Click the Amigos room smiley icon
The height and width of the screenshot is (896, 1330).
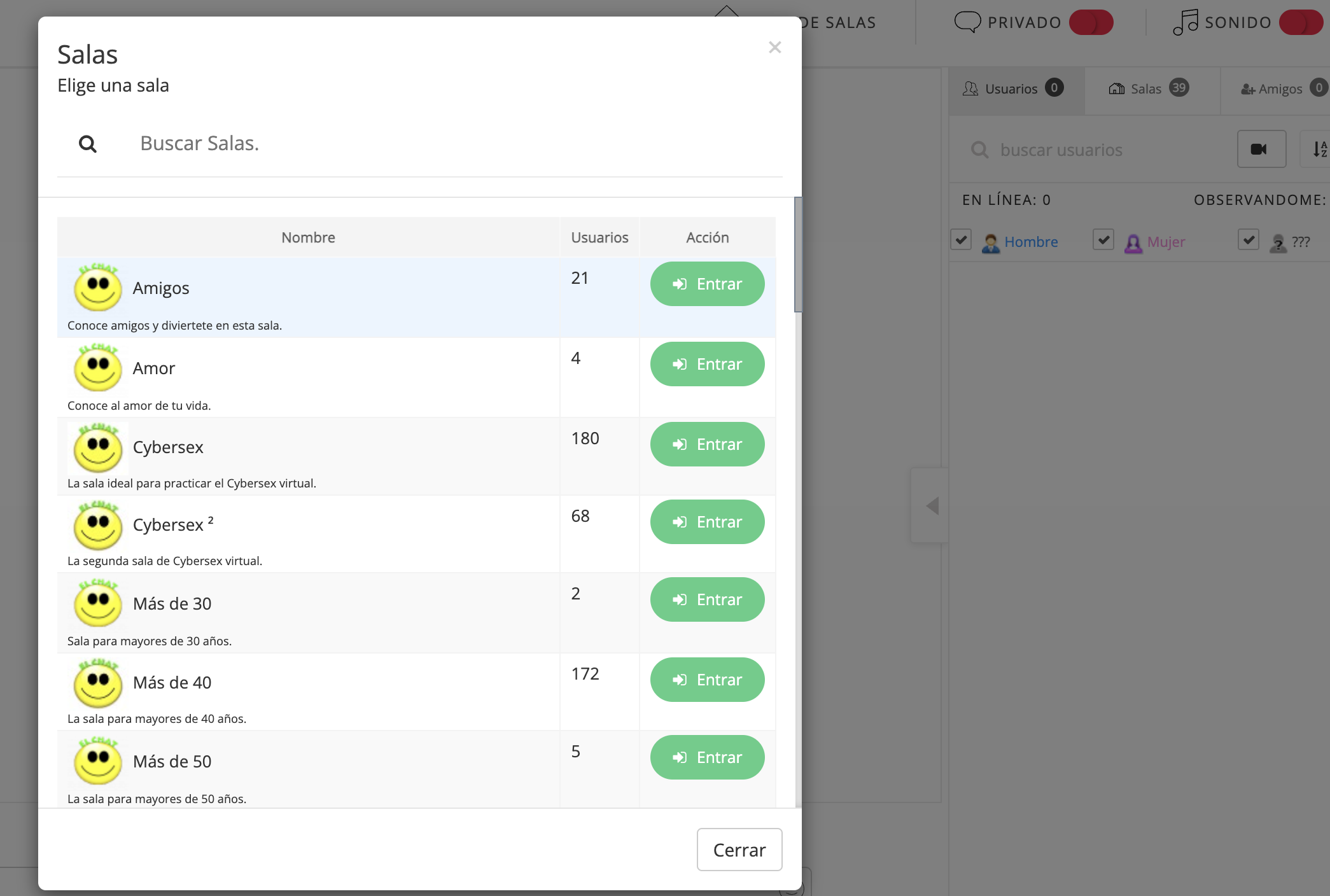click(97, 288)
